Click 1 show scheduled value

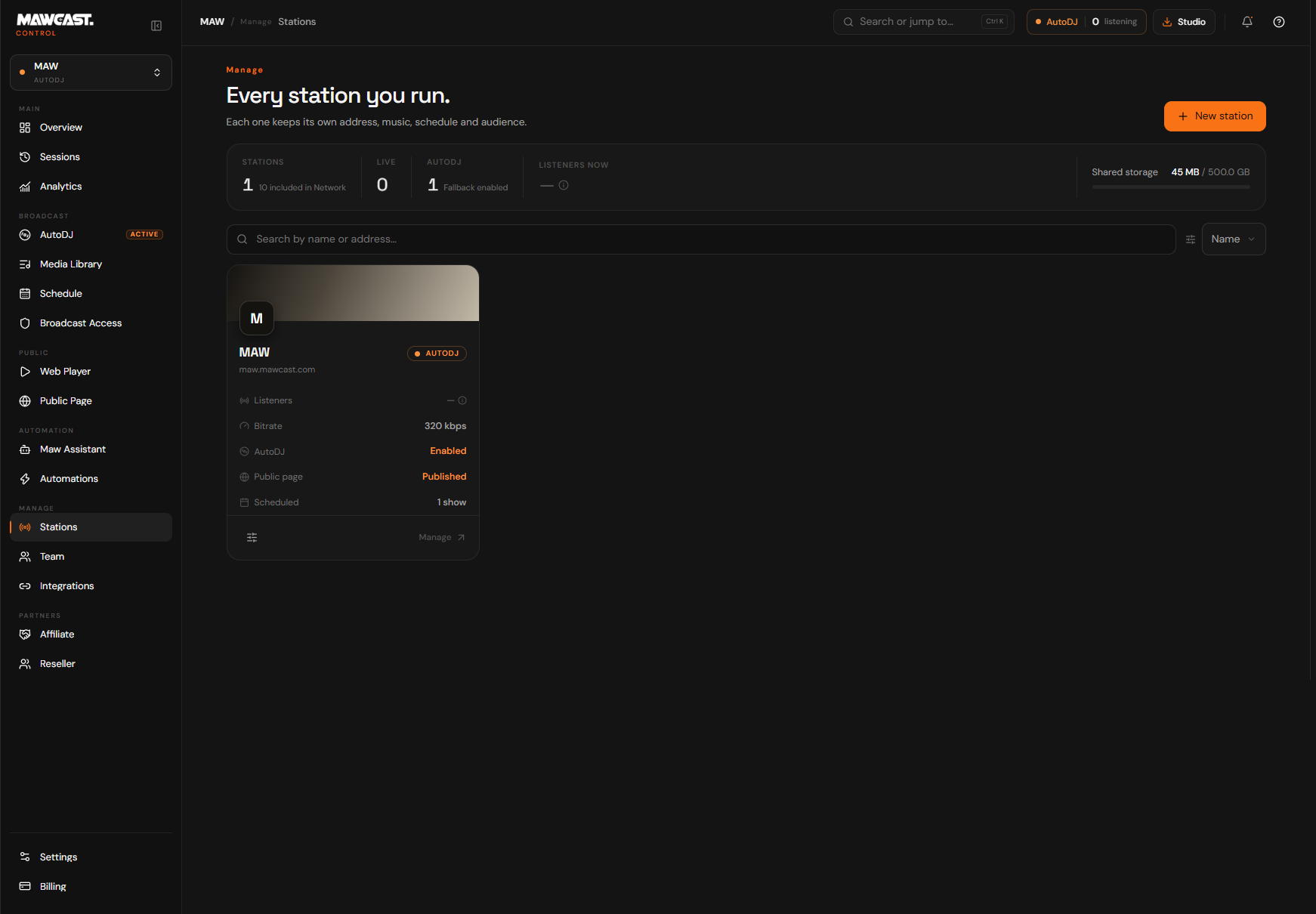pyautogui.click(x=452, y=502)
